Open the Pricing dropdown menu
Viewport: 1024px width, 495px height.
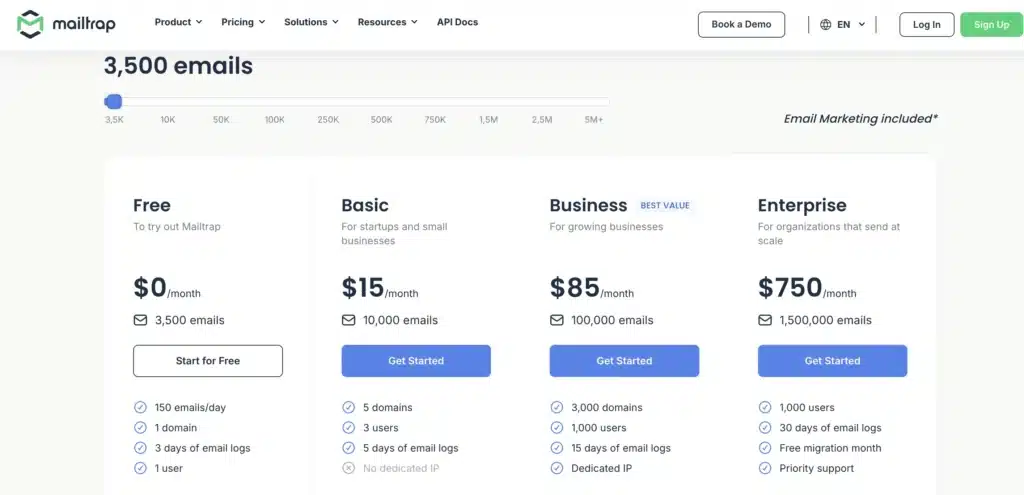[x=243, y=22]
